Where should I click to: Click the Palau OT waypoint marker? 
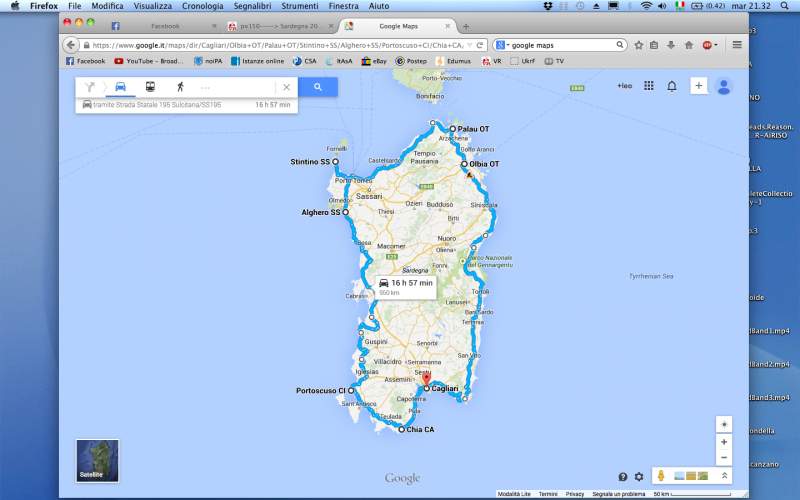[453, 129]
